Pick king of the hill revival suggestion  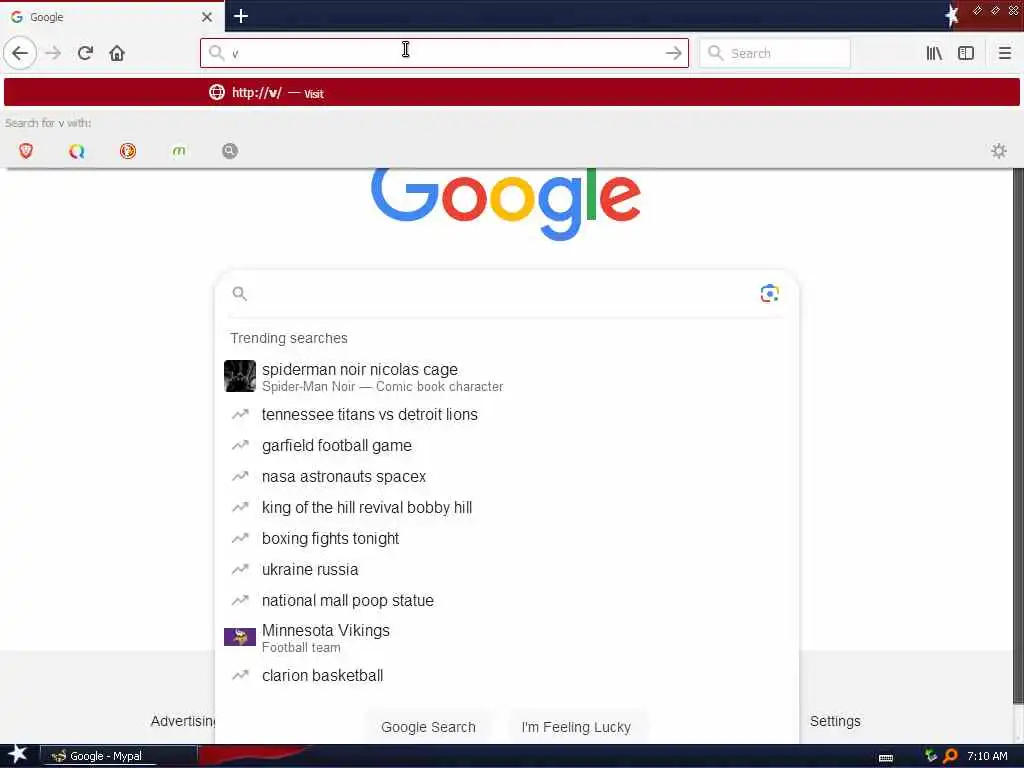coord(506,507)
